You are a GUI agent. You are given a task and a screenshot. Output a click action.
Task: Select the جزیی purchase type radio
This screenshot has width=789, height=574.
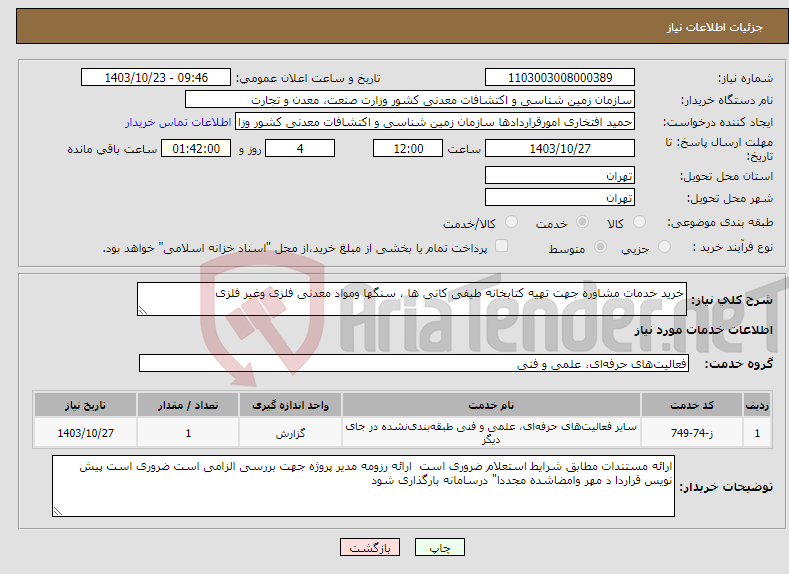tap(664, 247)
